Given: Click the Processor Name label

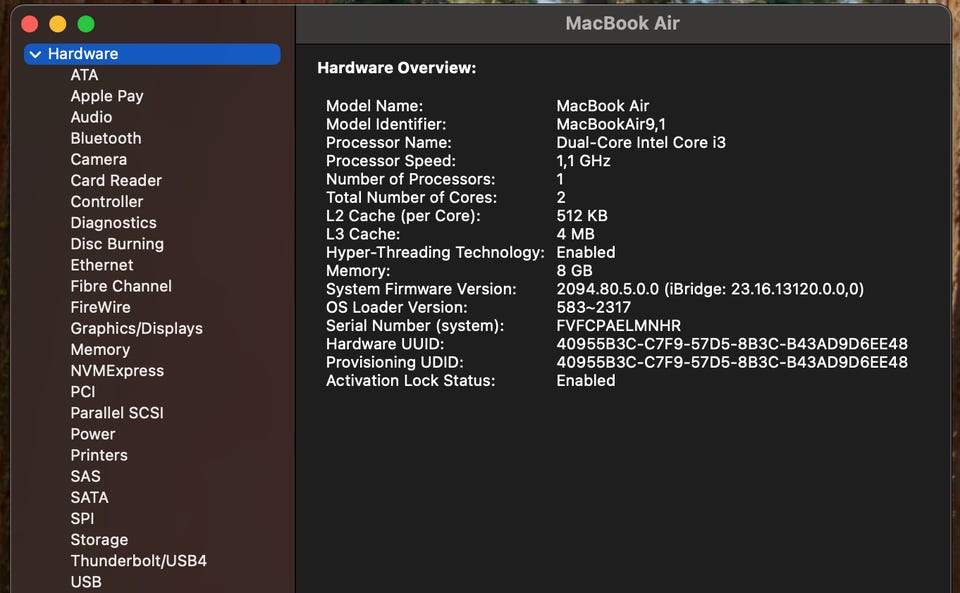Looking at the screenshot, I should click(388, 143).
